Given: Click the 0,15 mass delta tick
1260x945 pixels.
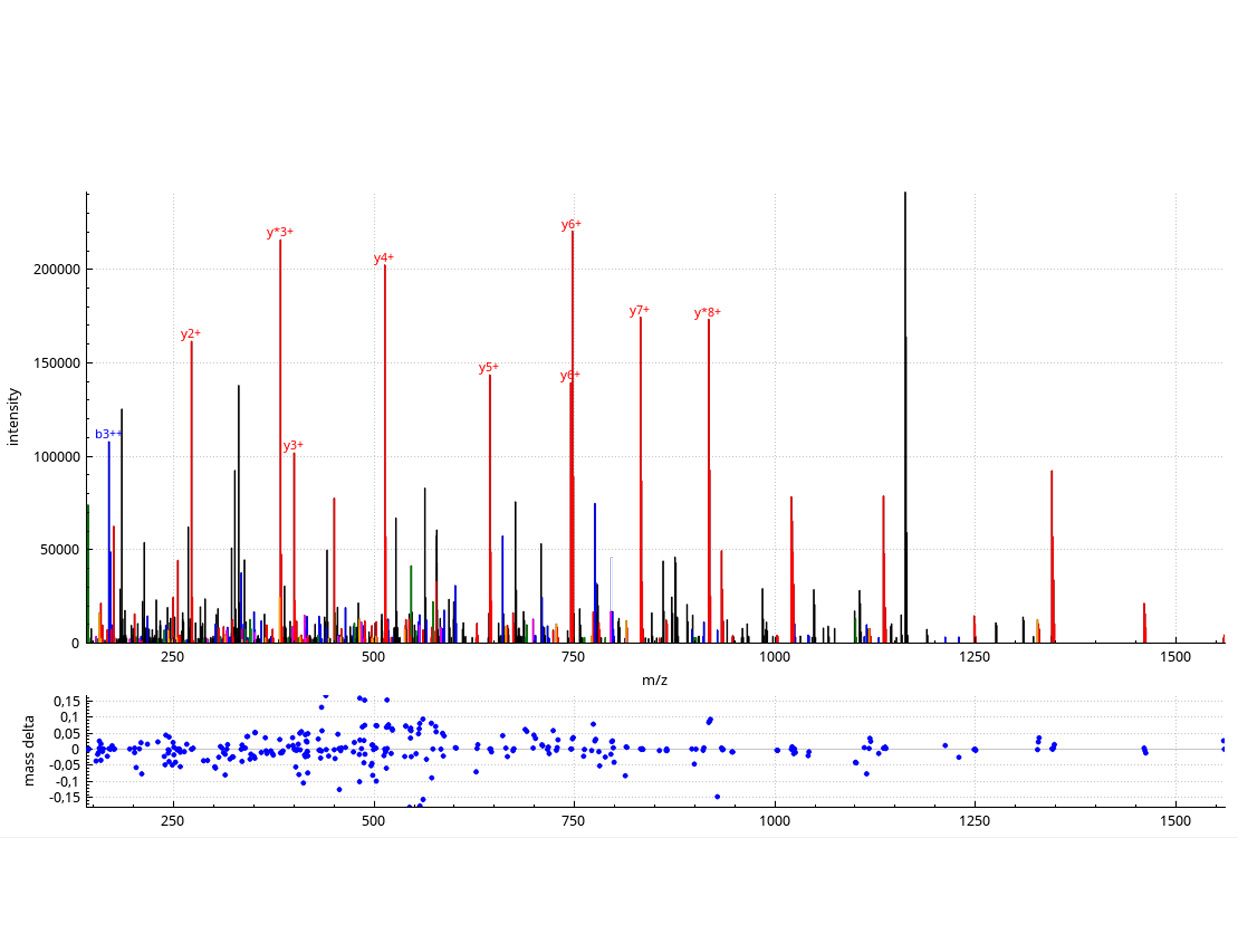Looking at the screenshot, I should coord(68,700).
